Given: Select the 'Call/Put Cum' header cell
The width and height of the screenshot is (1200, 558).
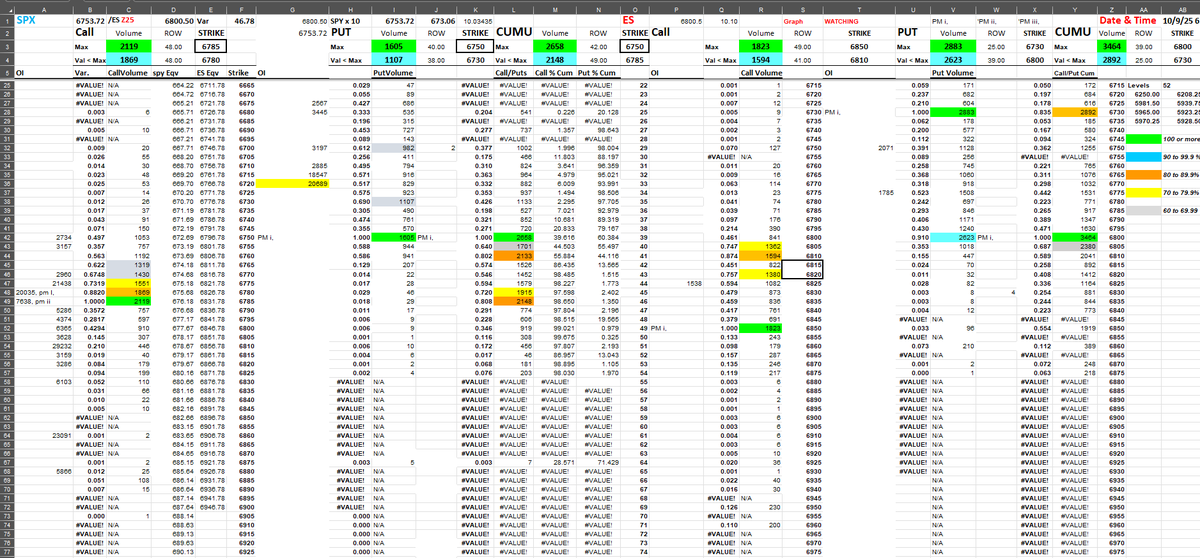Looking at the screenshot, I should pos(1074,73).
